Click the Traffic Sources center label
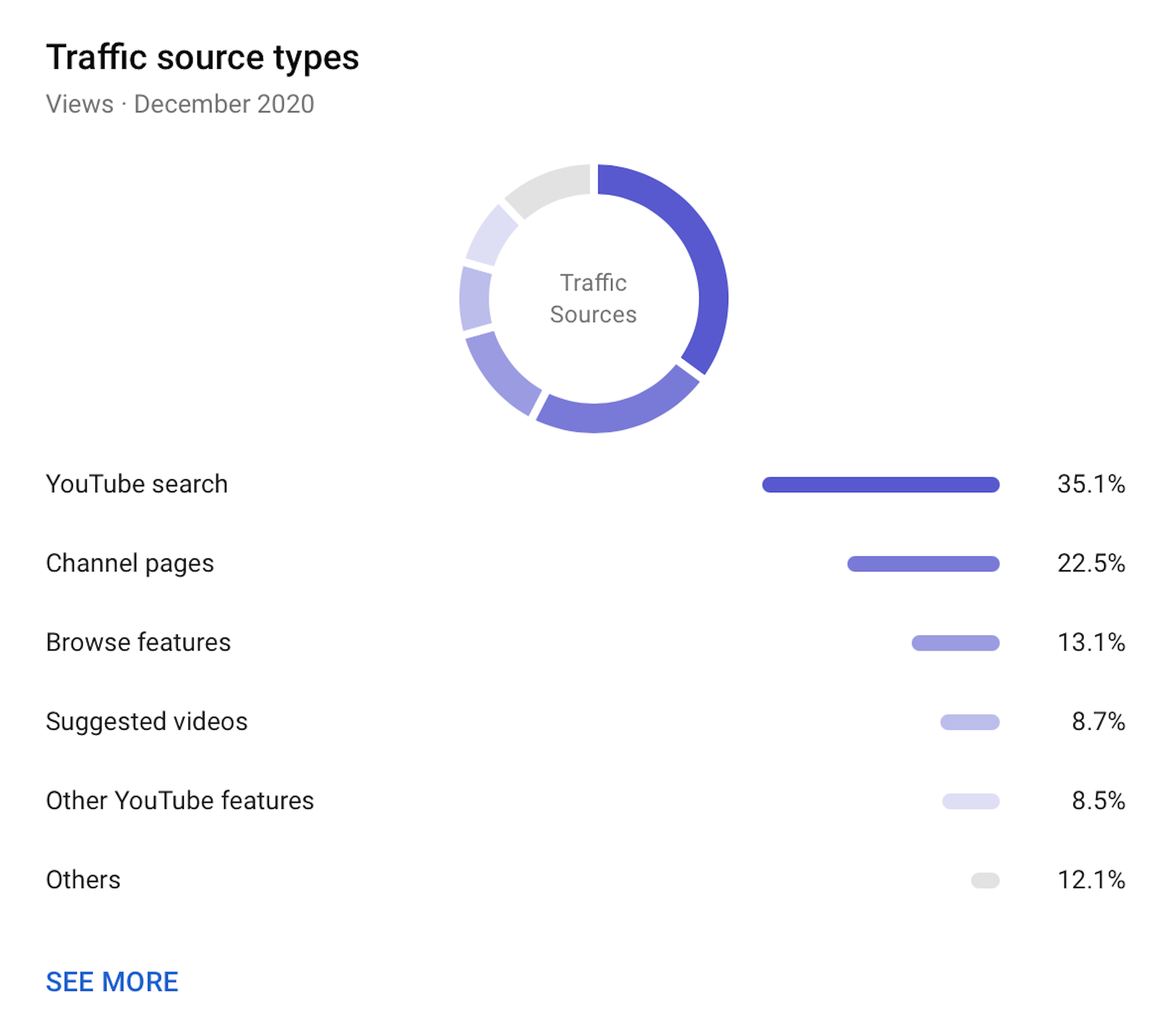The height and width of the screenshot is (1023, 1176). (x=593, y=298)
